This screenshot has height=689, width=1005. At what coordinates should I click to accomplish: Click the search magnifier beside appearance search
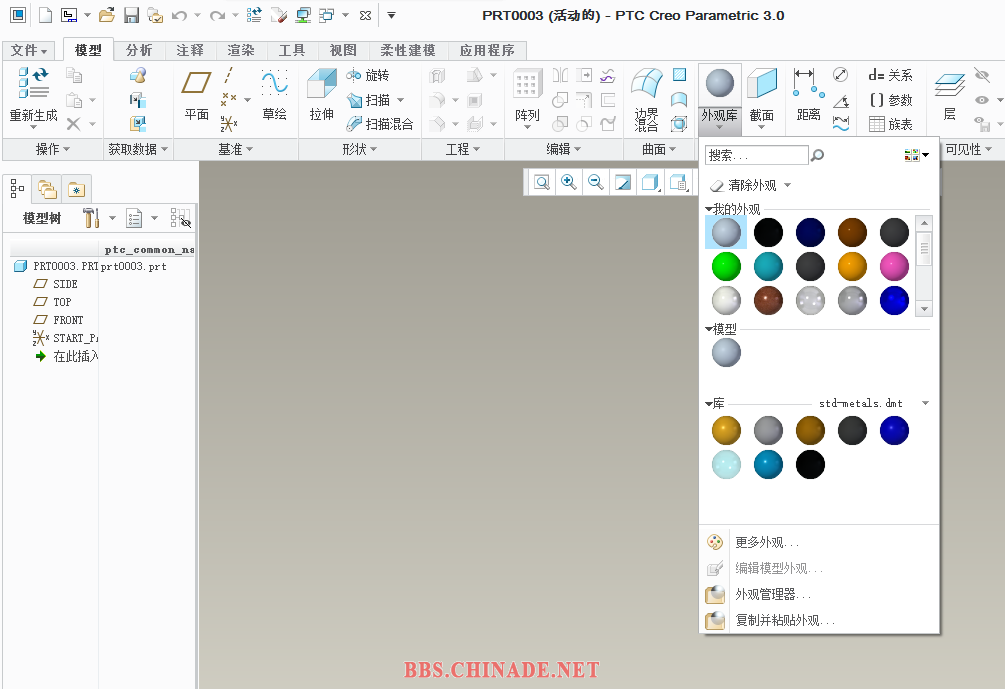(818, 155)
